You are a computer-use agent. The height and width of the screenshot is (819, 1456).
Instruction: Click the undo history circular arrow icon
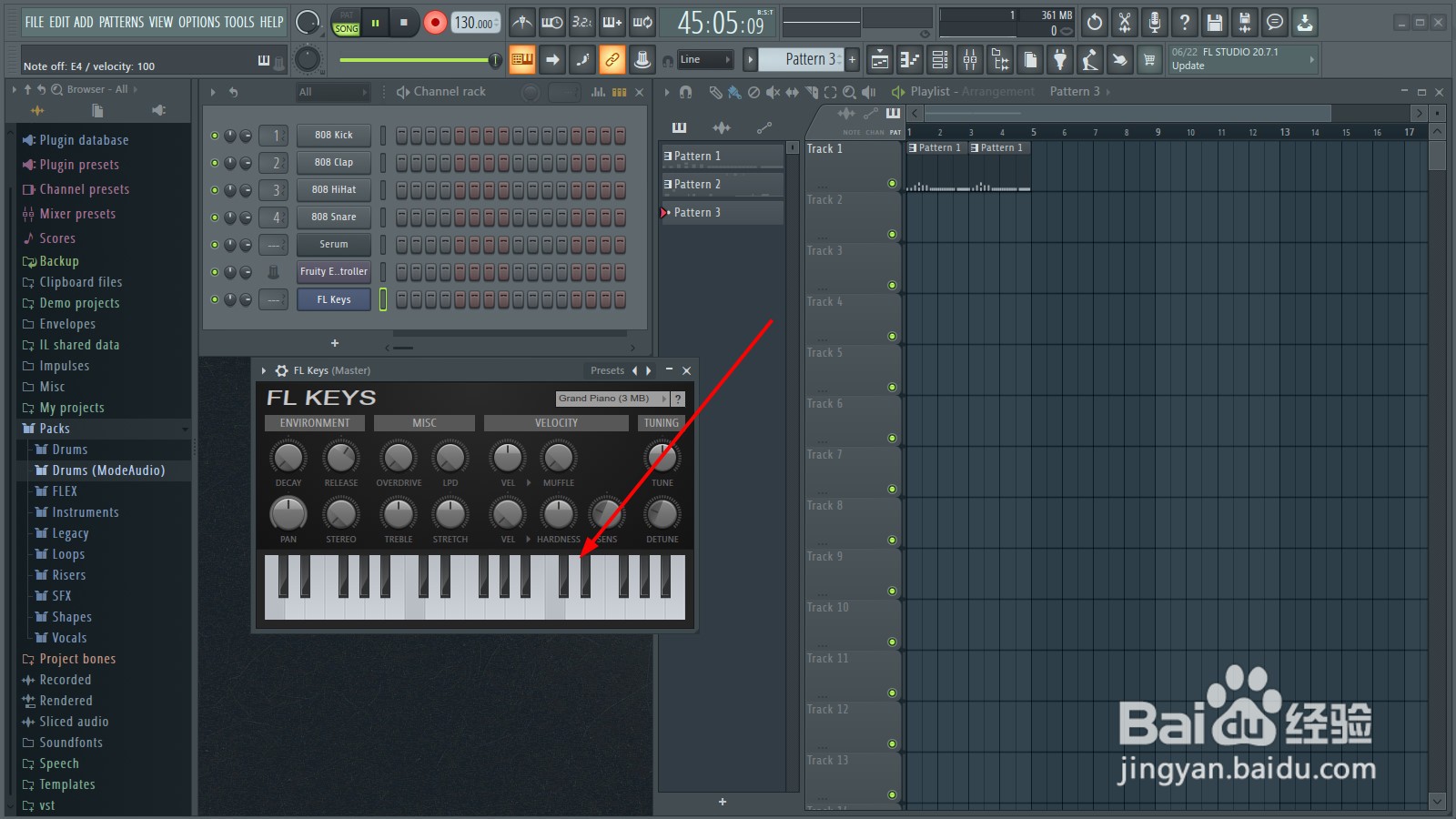click(x=1094, y=23)
